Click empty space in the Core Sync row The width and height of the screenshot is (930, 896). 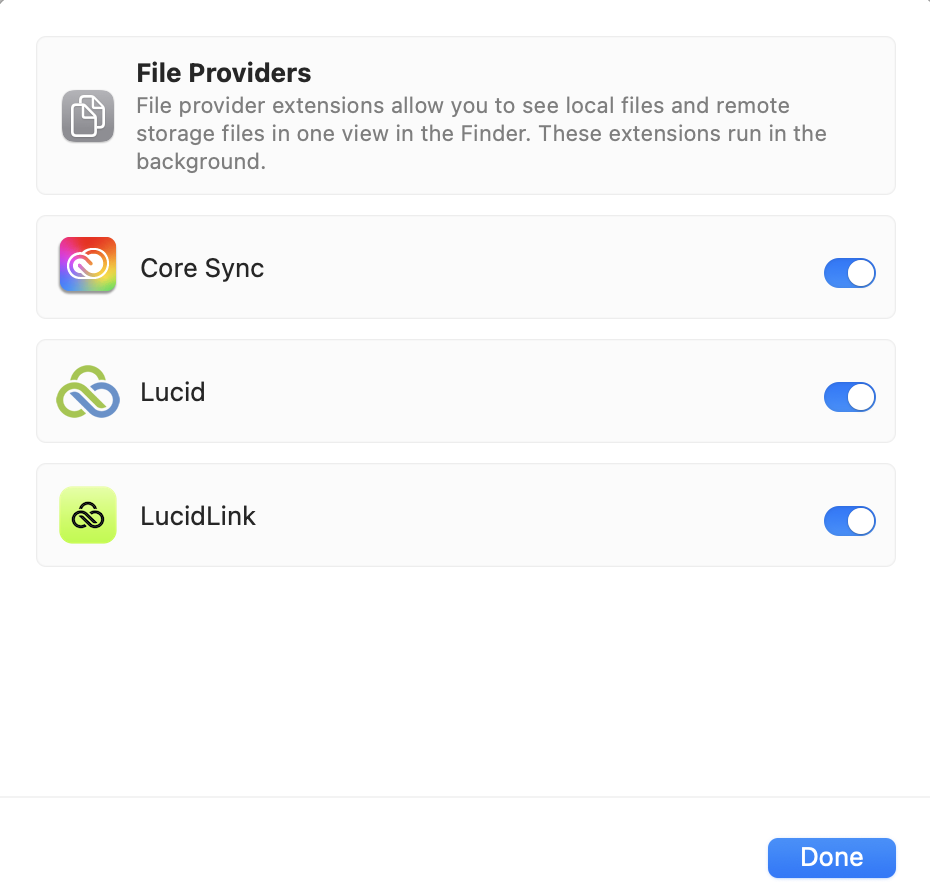(534, 267)
